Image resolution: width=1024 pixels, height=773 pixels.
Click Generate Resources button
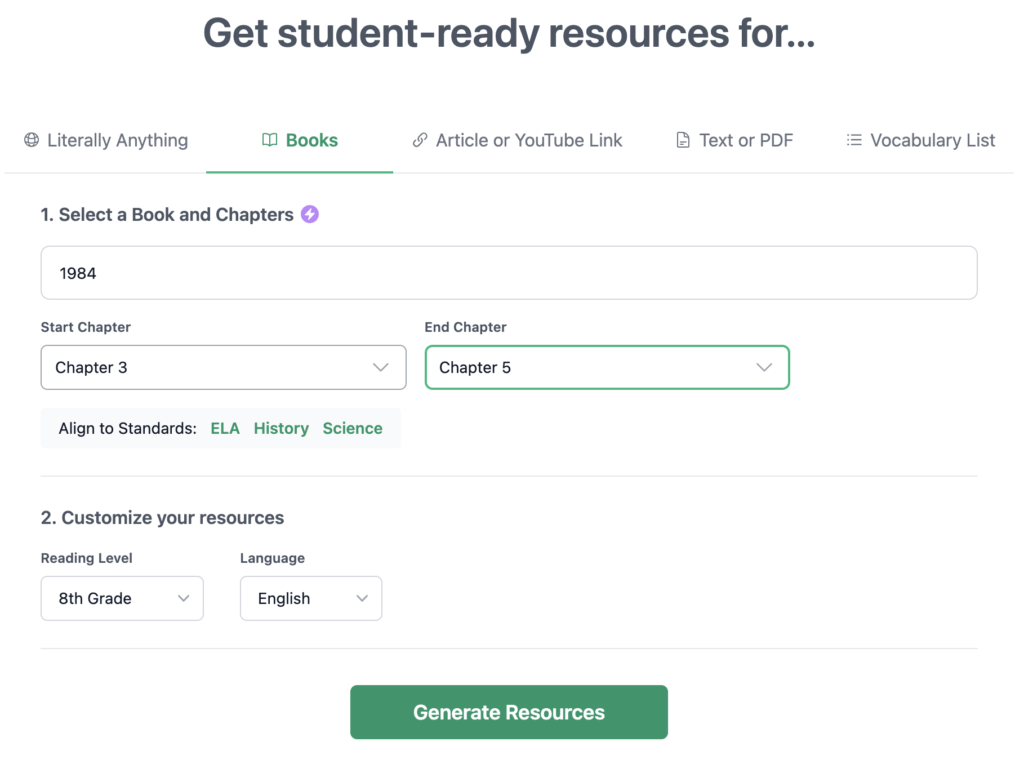(x=509, y=712)
